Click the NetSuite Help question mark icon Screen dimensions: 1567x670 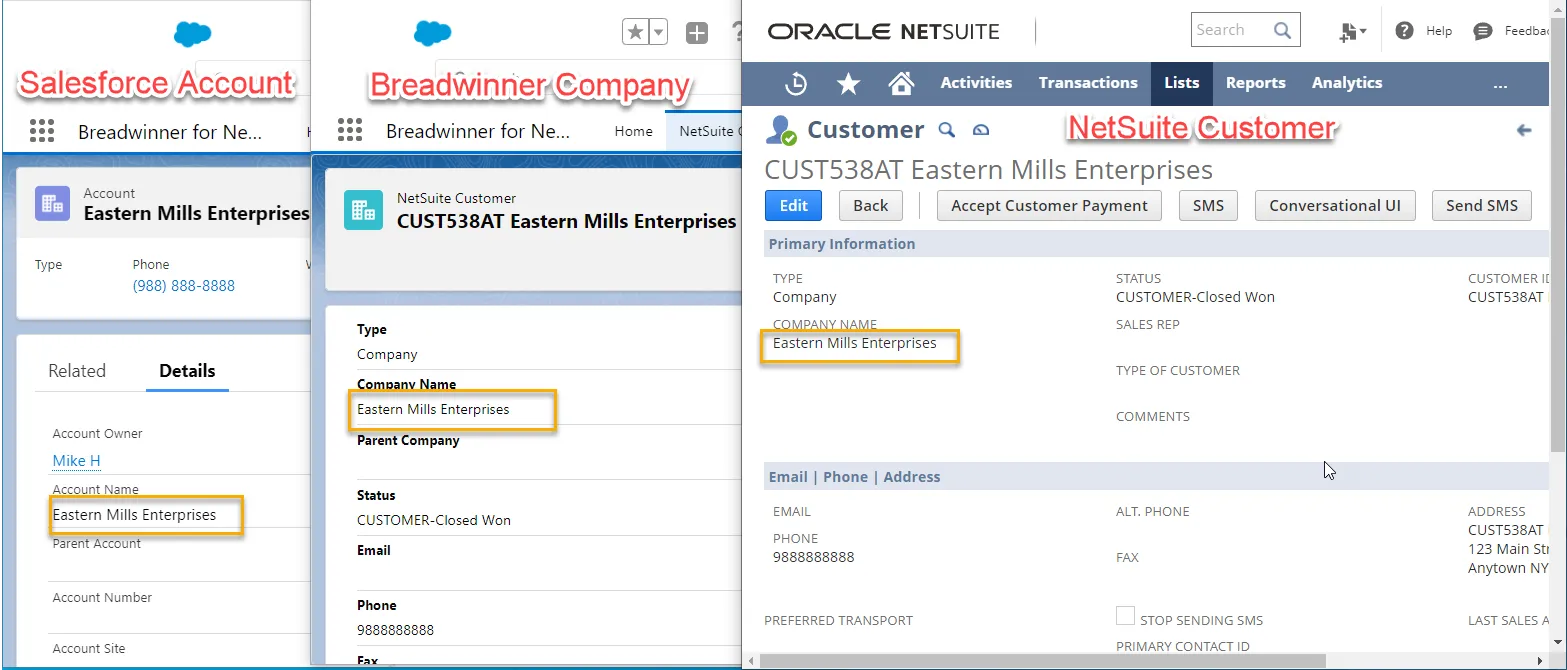[1404, 31]
